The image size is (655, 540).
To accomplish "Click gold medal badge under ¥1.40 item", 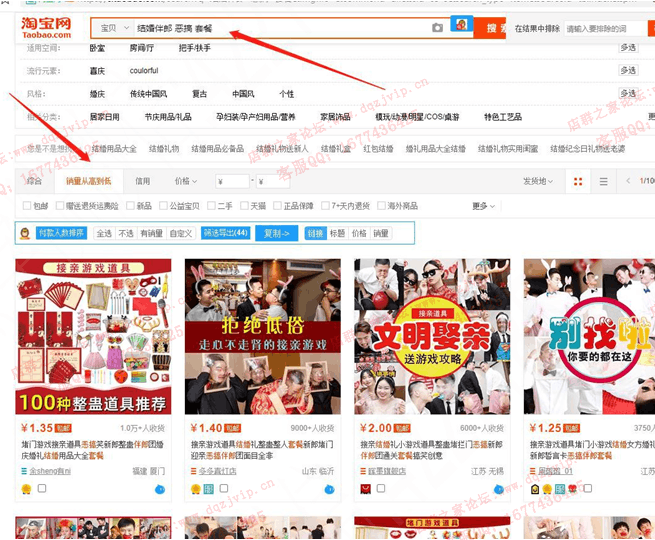I will click(195, 489).
